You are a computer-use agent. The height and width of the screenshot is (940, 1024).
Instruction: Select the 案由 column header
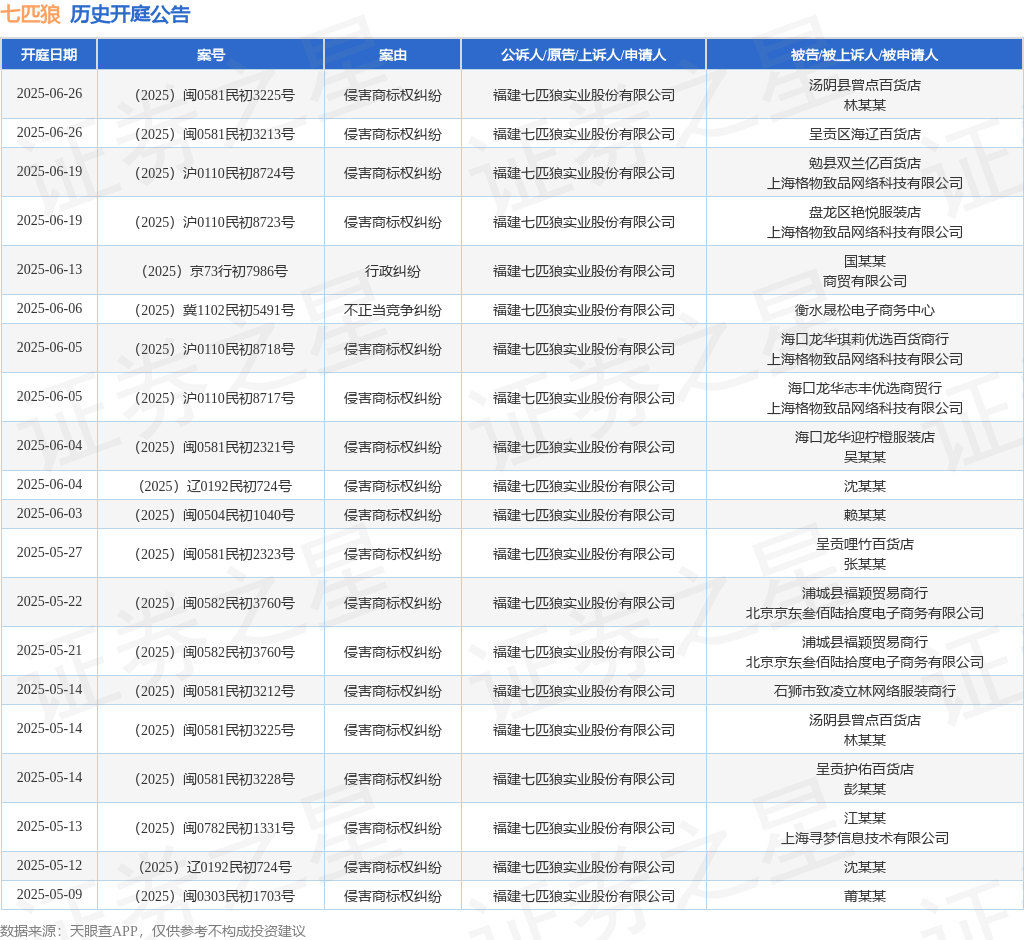click(392, 55)
